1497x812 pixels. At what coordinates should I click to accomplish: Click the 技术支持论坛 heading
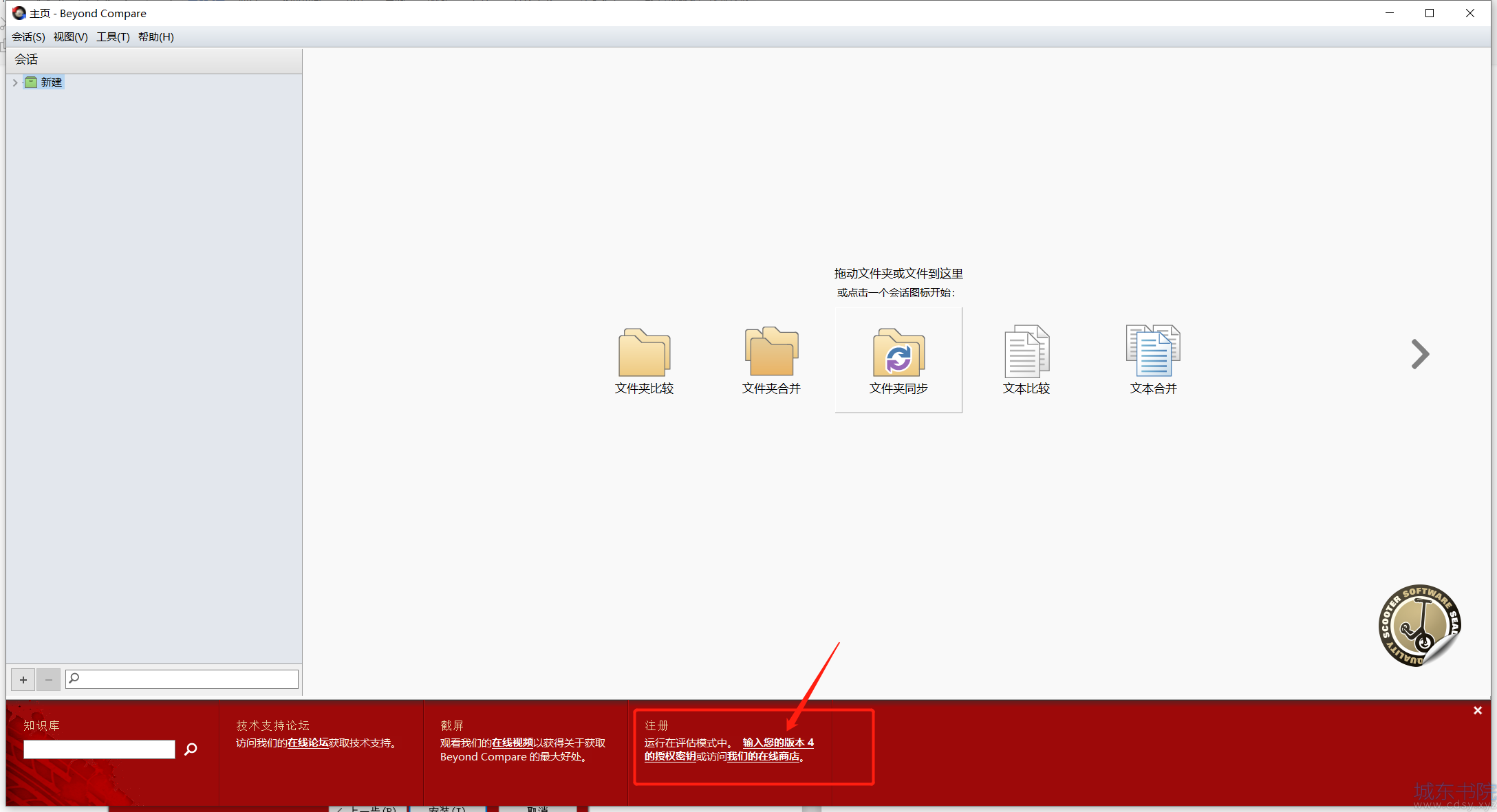[273, 725]
